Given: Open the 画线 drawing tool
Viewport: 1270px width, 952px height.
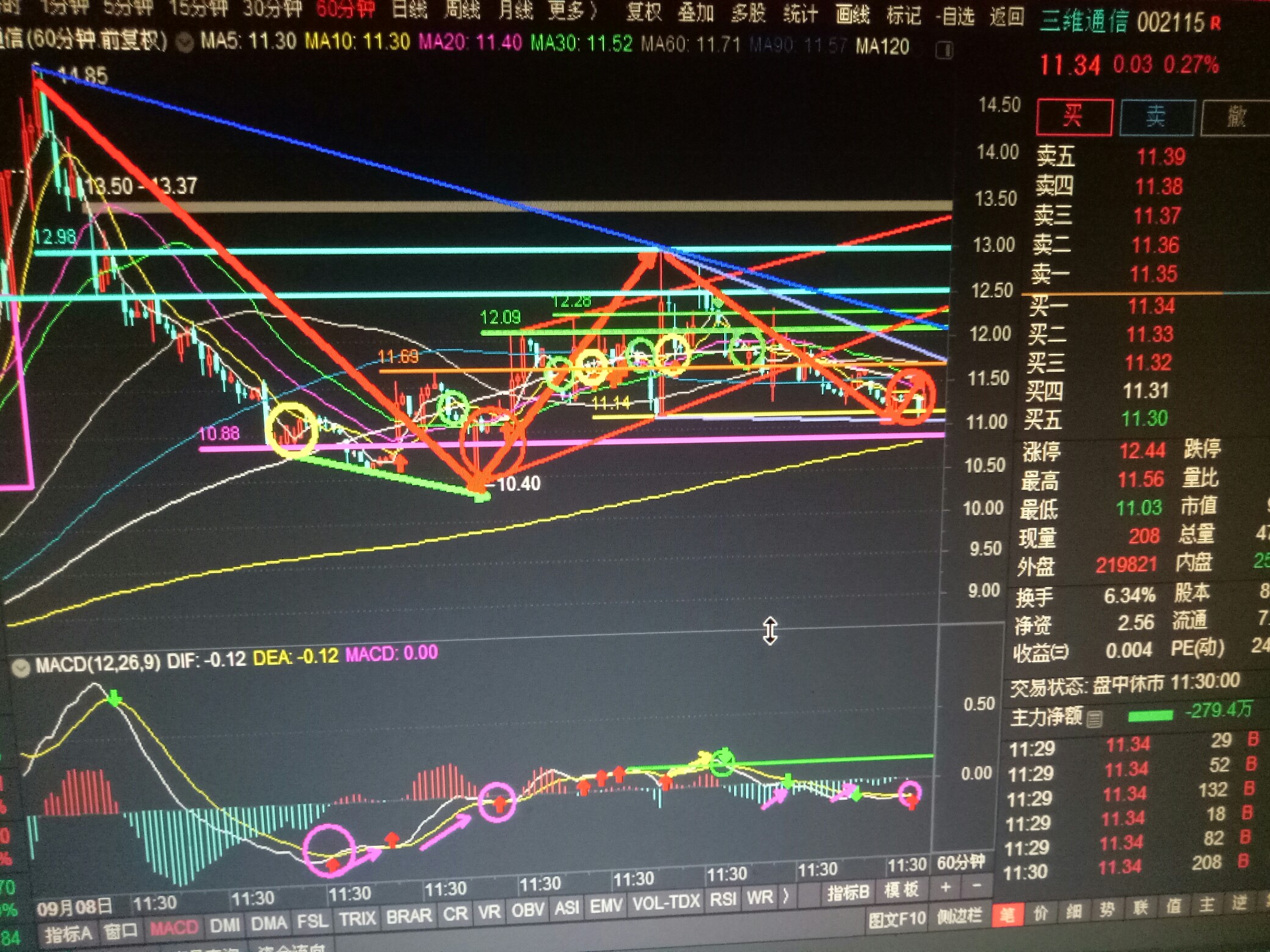Looking at the screenshot, I should click(852, 15).
